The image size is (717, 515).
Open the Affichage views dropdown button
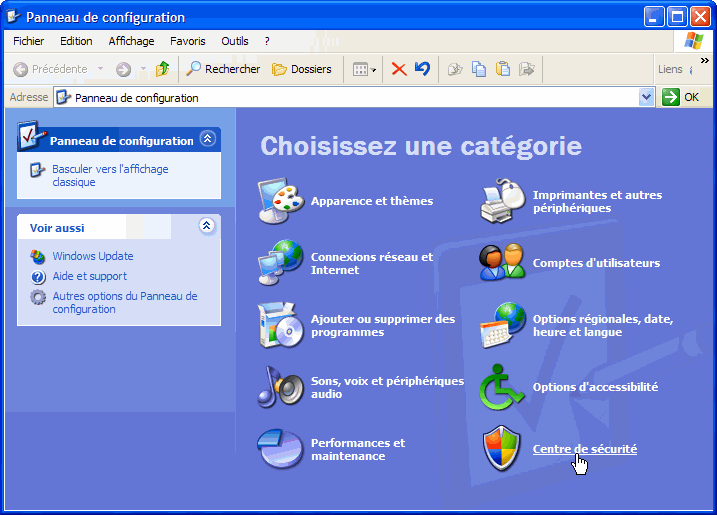364,70
